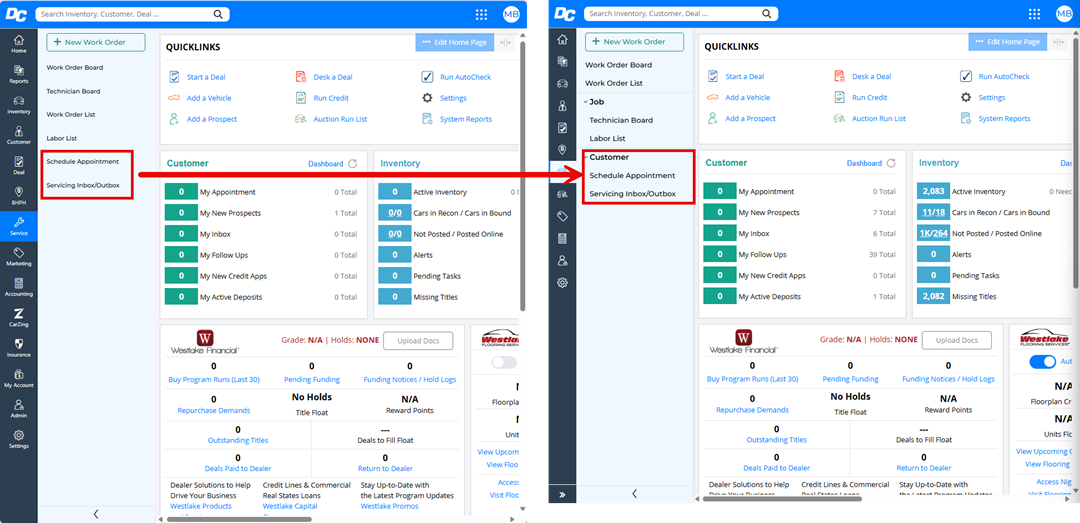Click the 1K/264 Not Posted count
This screenshot has height=523, width=1080.
933,234
